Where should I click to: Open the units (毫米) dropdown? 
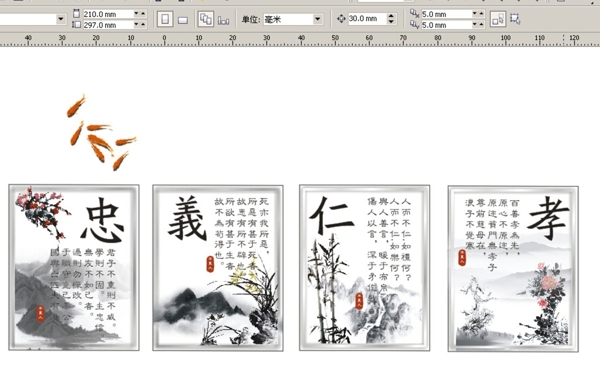tap(318, 19)
